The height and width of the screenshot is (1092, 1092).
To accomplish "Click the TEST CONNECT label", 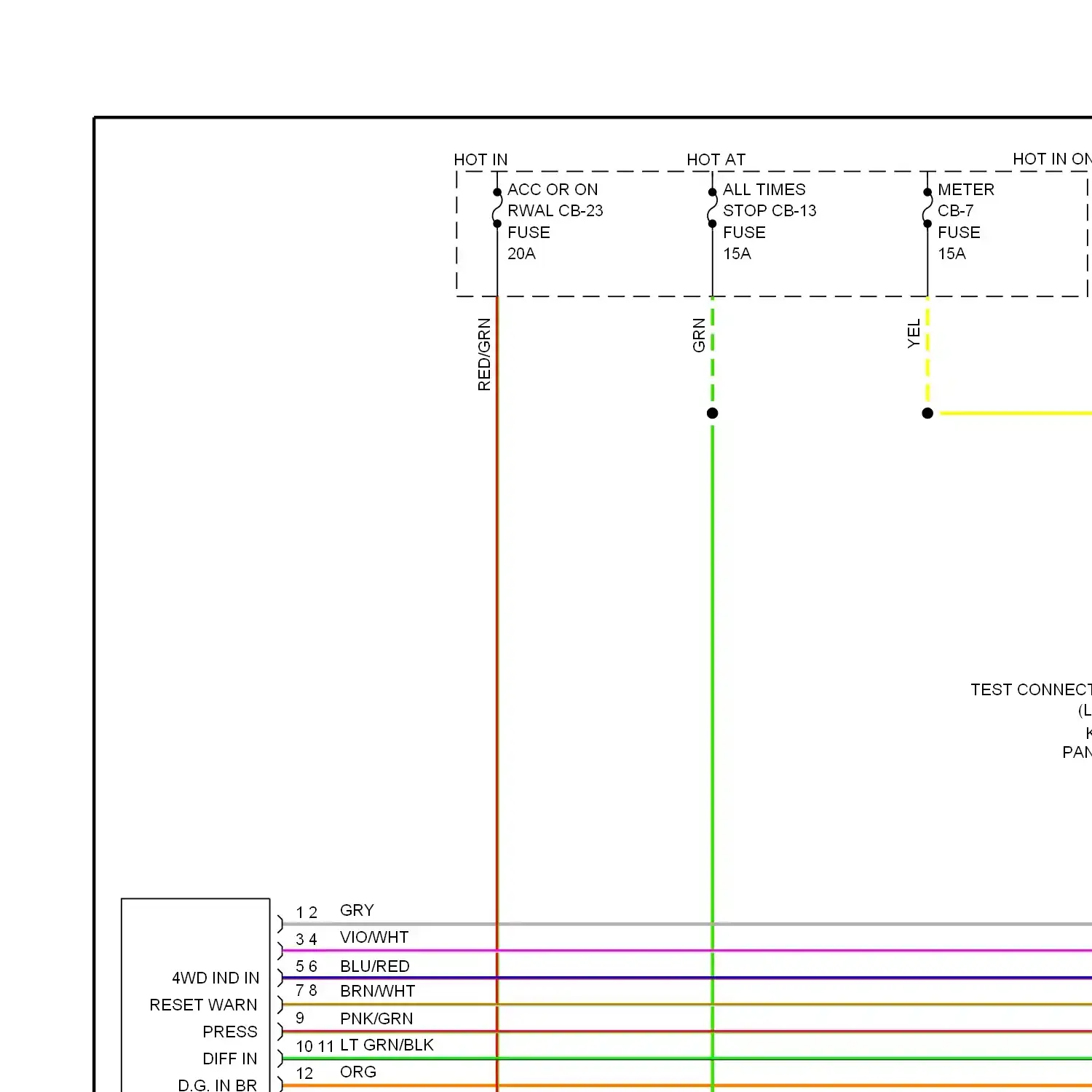I will click(x=1031, y=689).
